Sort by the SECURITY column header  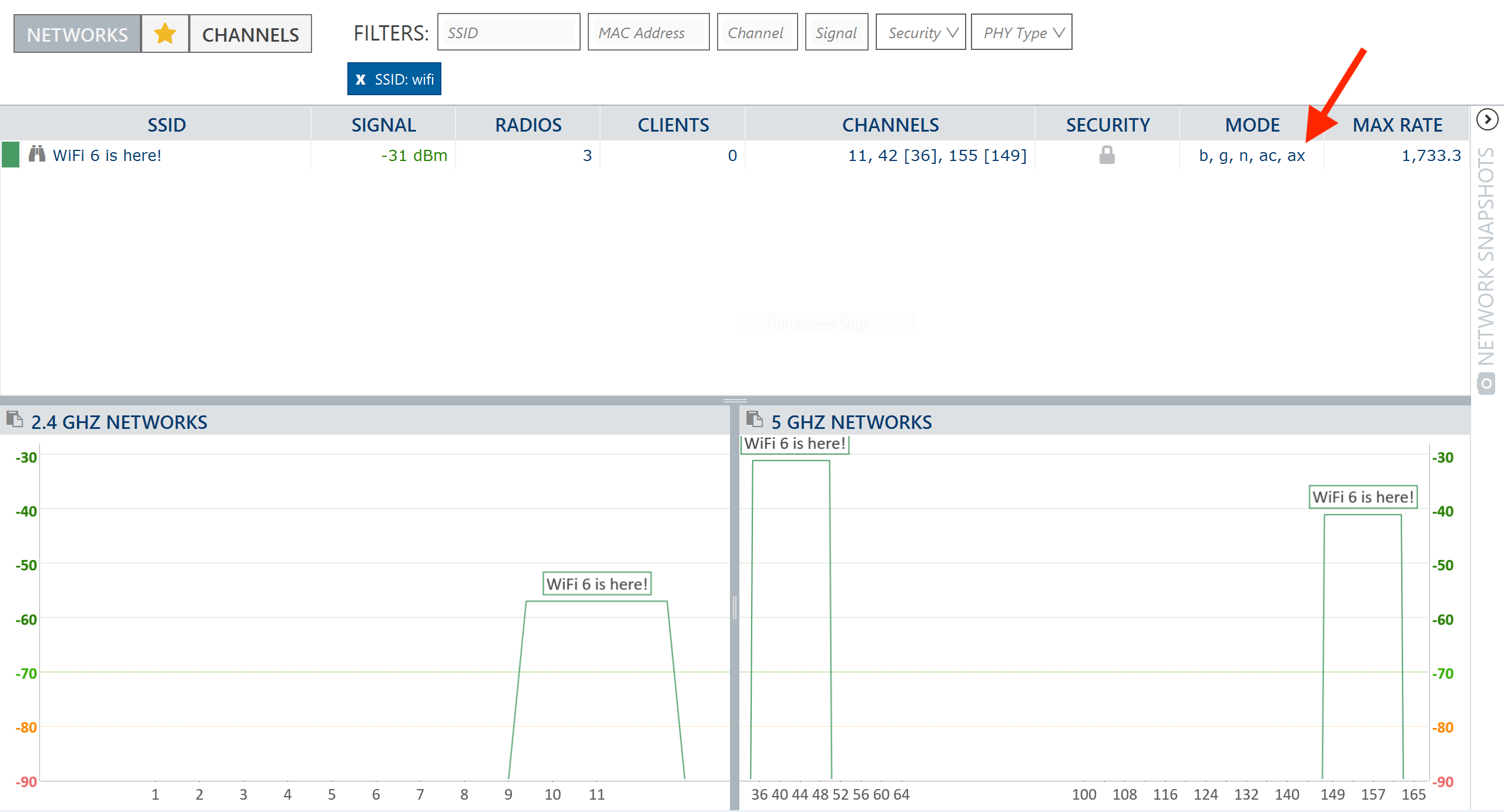[1107, 125]
